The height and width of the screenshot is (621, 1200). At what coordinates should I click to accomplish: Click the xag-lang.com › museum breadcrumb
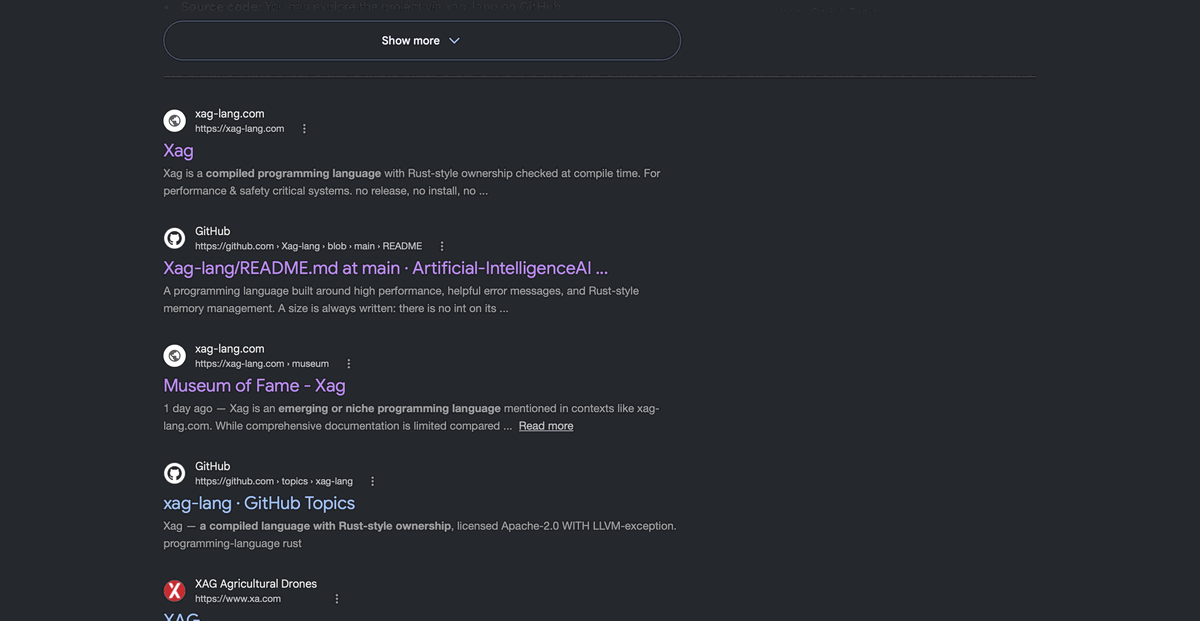262,364
